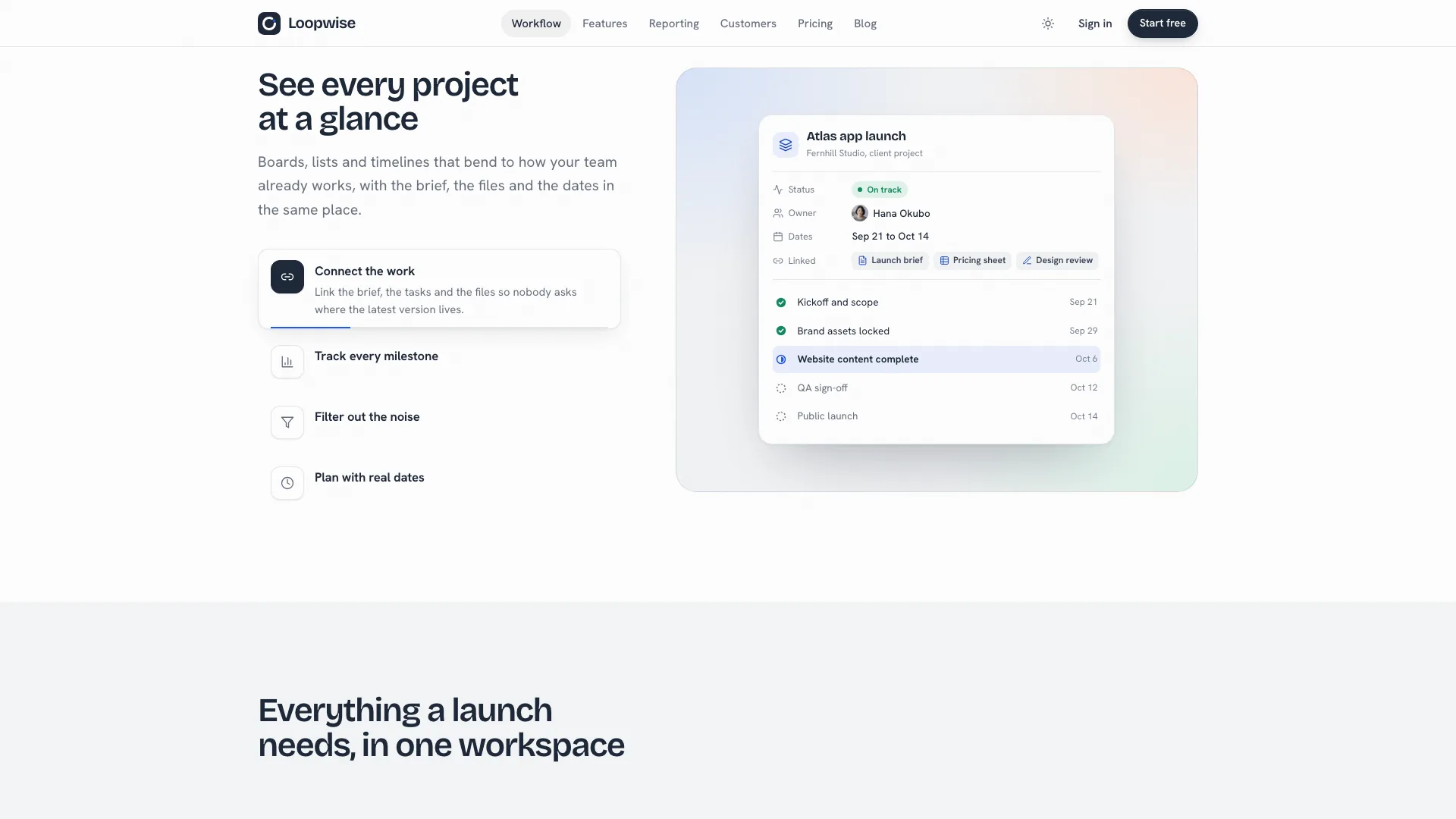Click the green check for Brand assets locked

tap(781, 331)
